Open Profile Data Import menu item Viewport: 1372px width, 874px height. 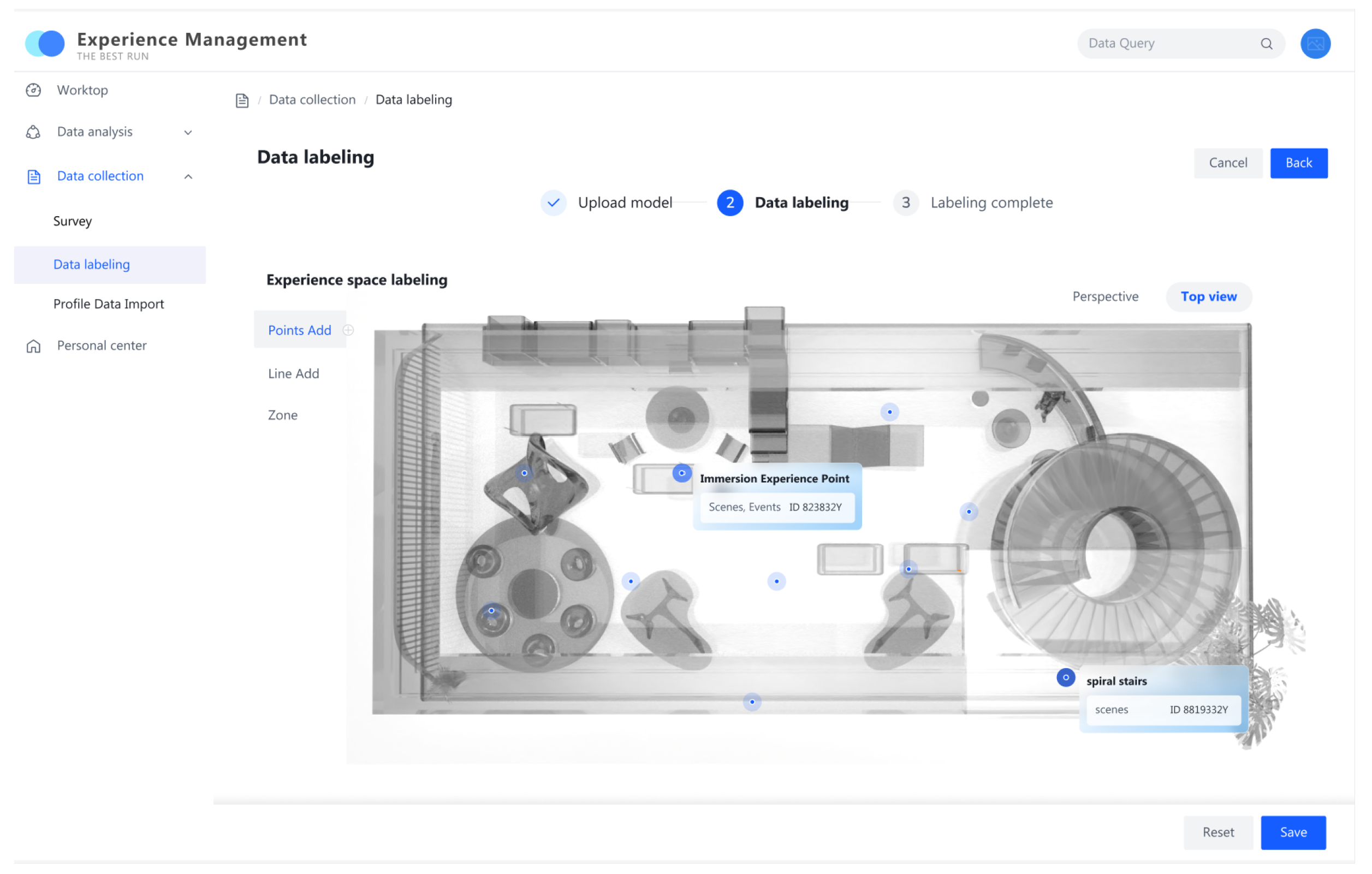click(x=108, y=304)
